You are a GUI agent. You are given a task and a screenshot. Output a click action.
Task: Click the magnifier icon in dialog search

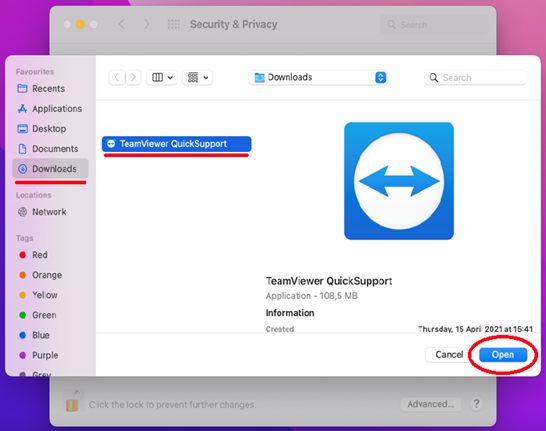434,78
